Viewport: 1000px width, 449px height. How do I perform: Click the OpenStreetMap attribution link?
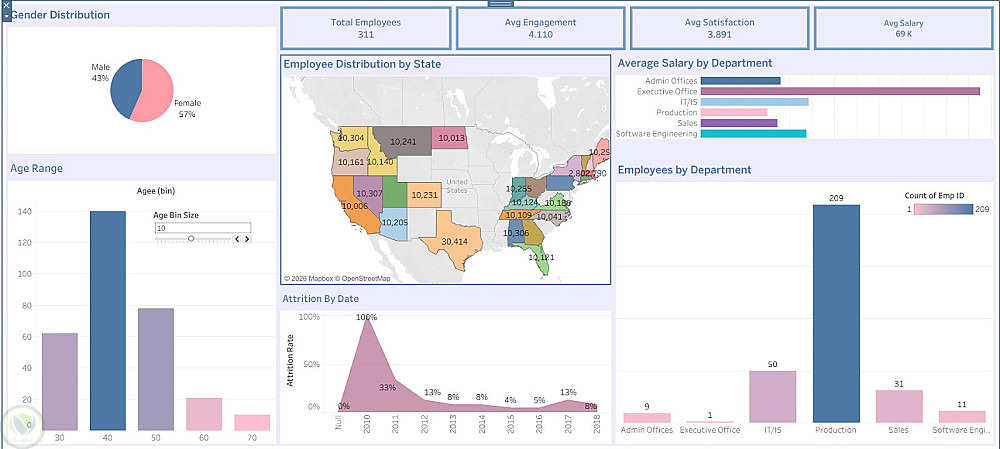click(368, 278)
